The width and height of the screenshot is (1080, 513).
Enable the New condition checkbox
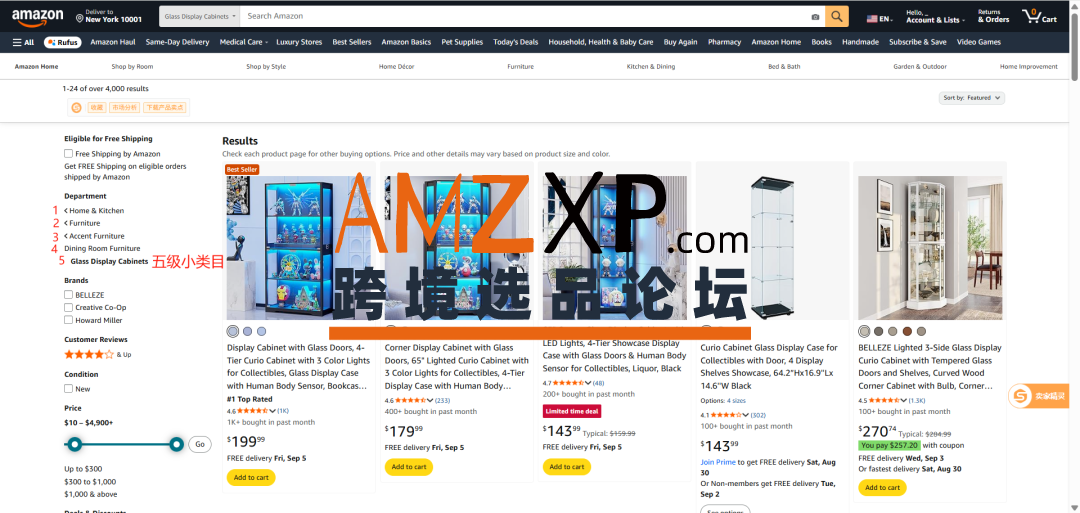coord(68,388)
